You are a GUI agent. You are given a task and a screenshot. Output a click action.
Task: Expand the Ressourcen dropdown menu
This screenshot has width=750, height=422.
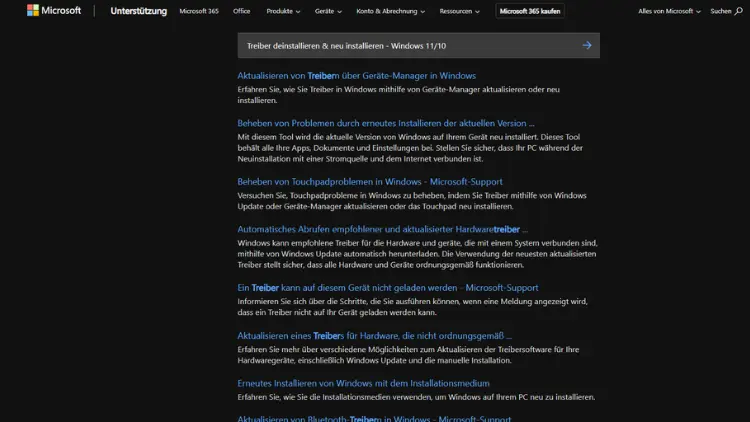click(459, 11)
